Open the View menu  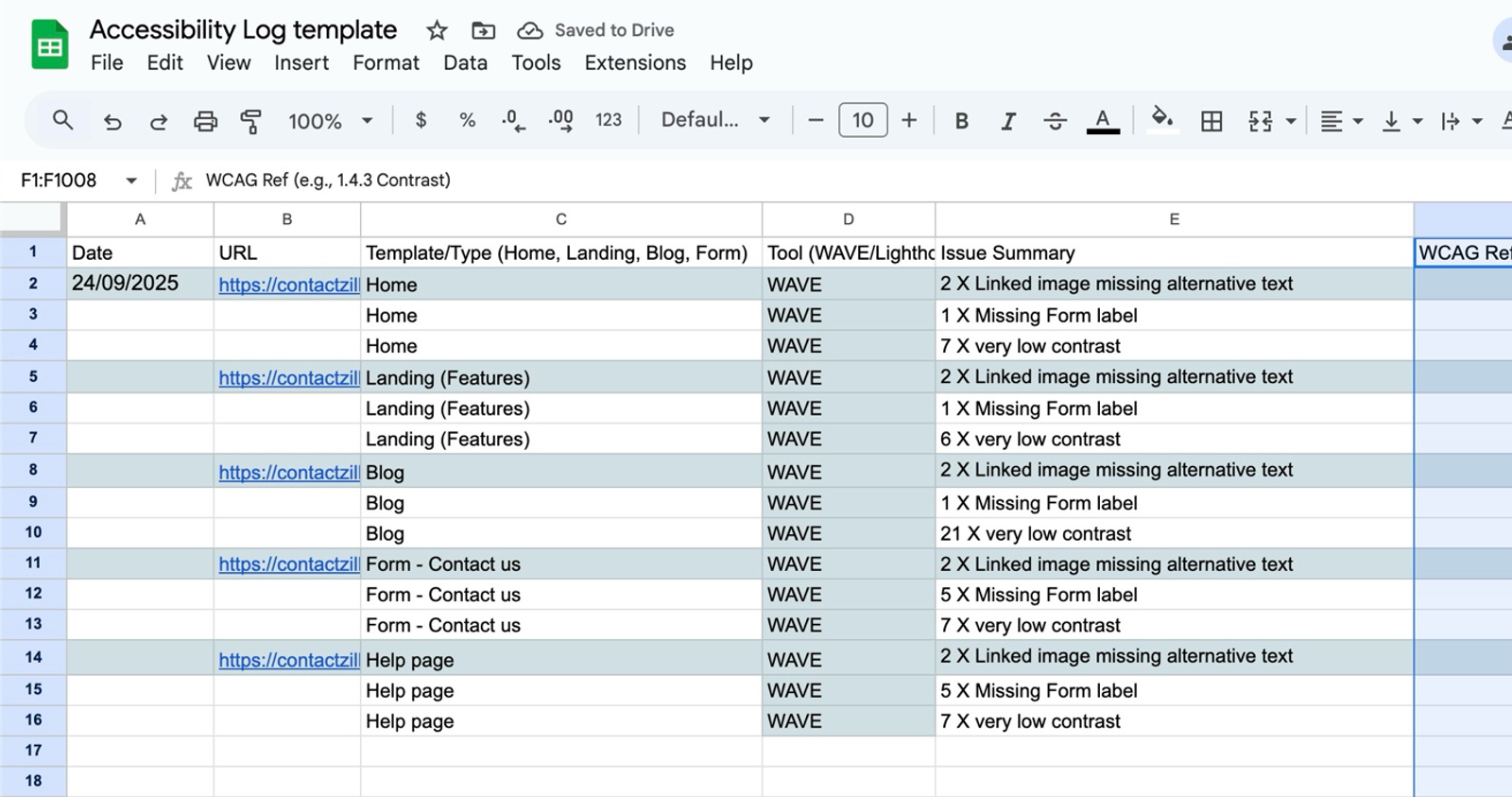[x=229, y=62]
